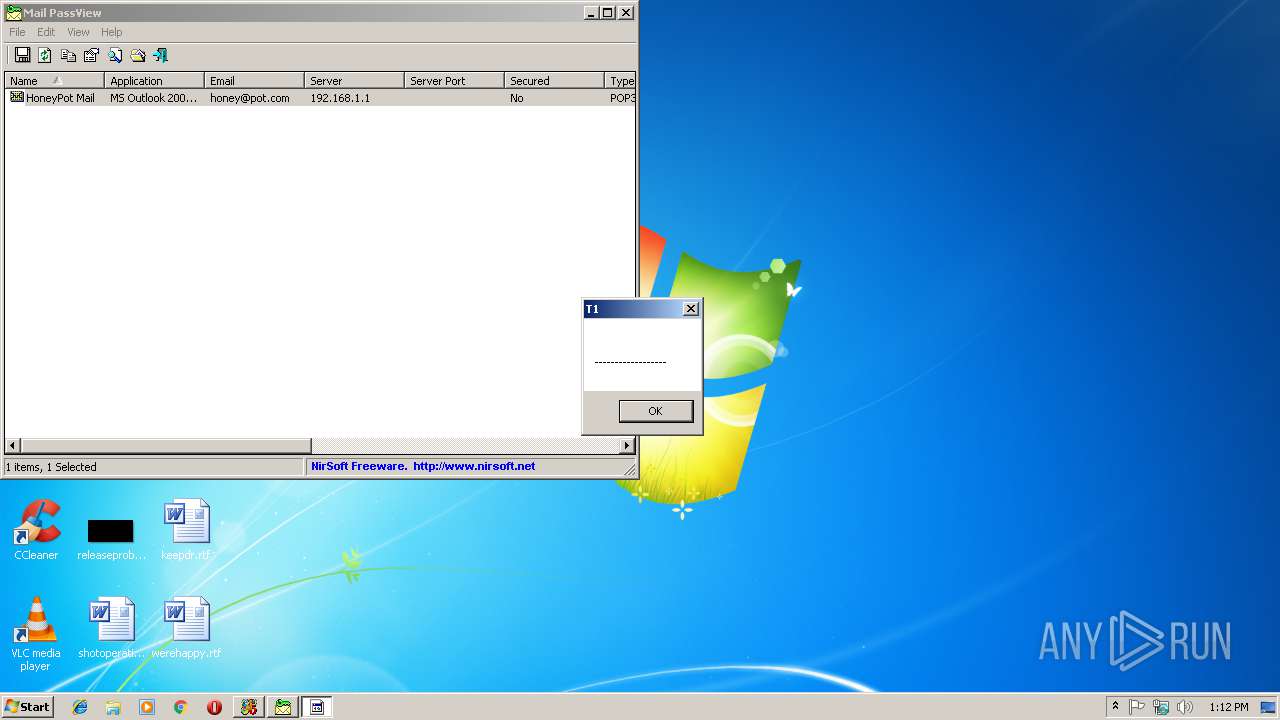Close the Mail PassView window
The image size is (1280, 720).
tap(626, 13)
